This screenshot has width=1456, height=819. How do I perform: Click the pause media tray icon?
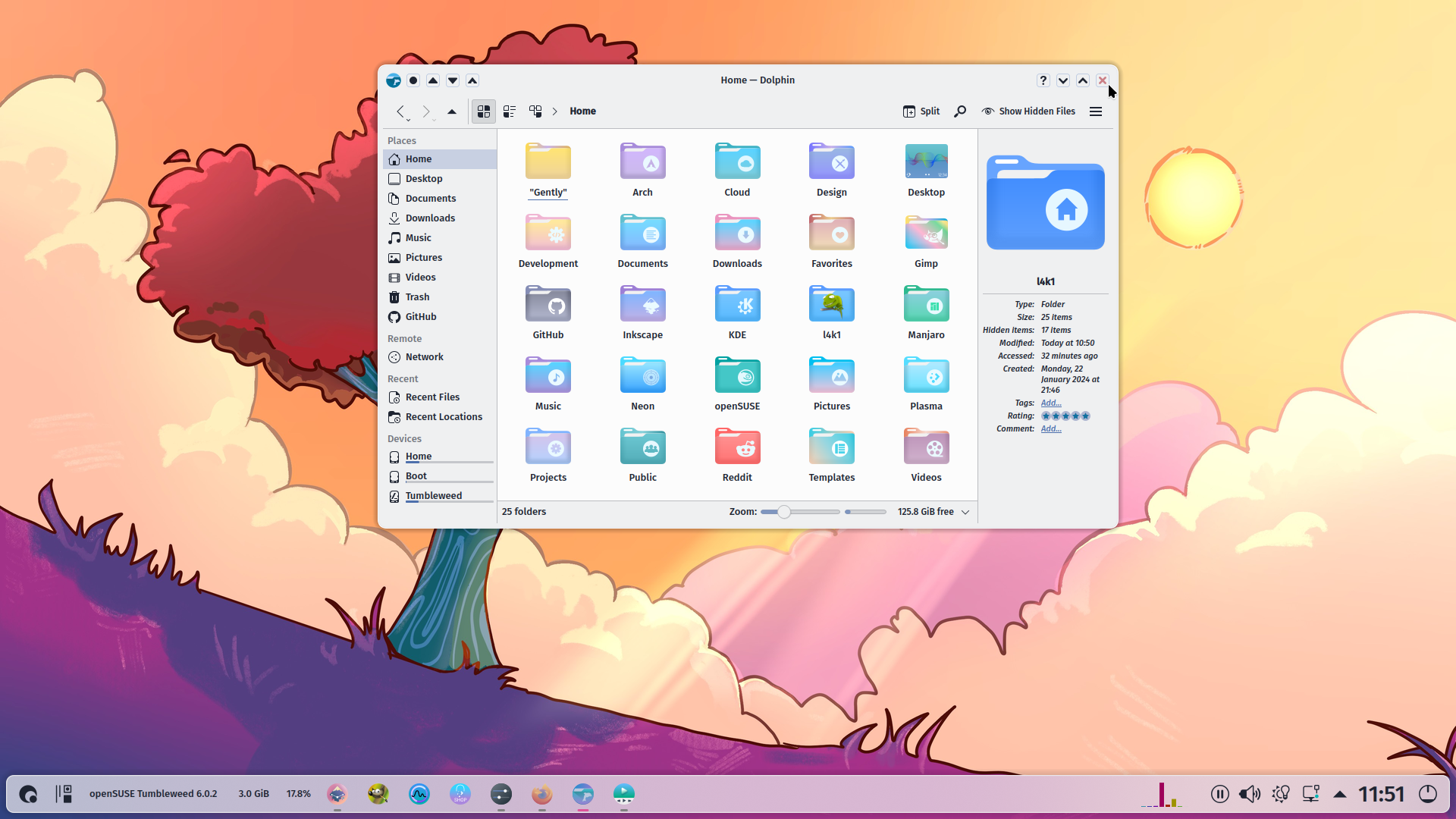point(1220,794)
